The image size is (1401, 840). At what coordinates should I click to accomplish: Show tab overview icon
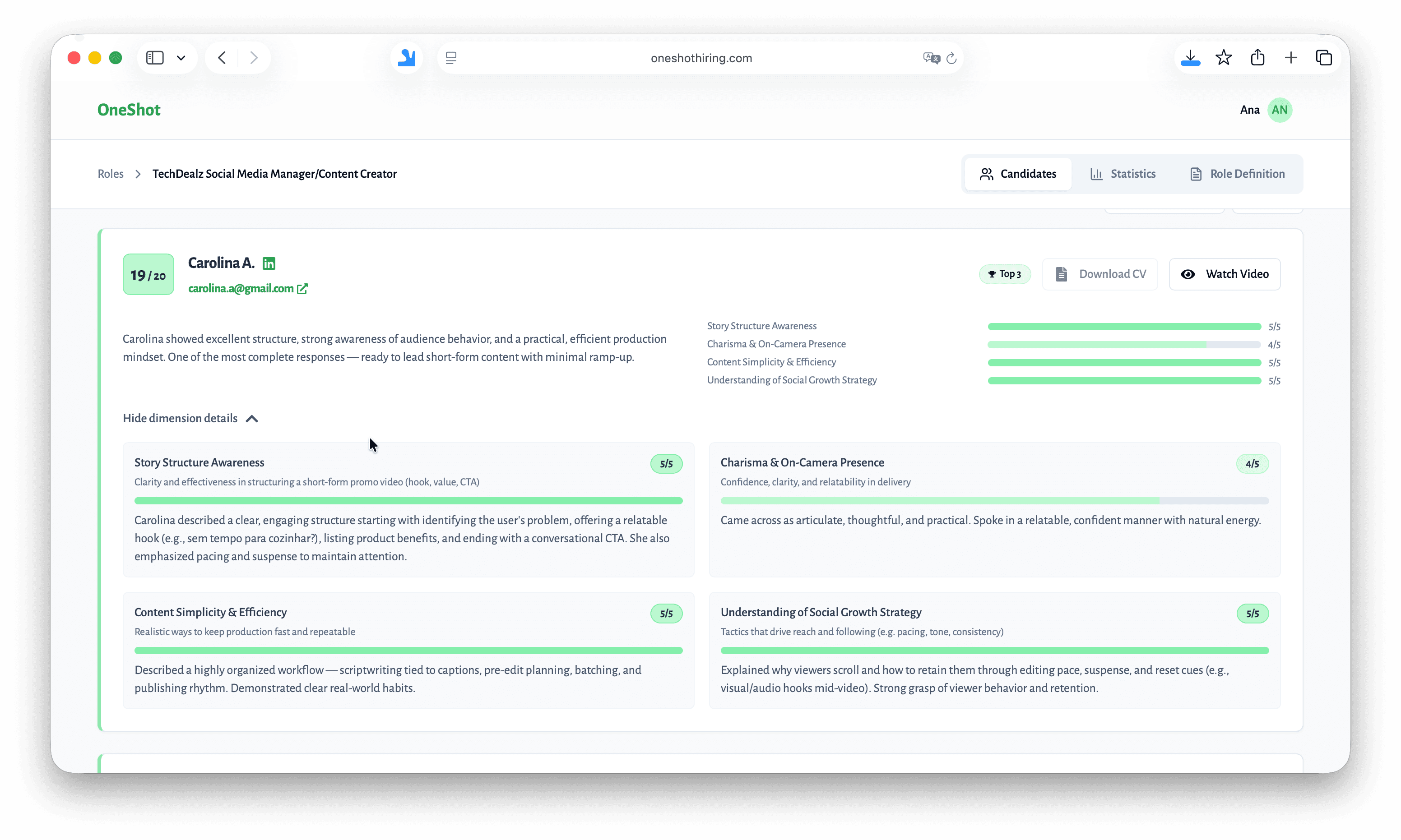coord(1323,58)
